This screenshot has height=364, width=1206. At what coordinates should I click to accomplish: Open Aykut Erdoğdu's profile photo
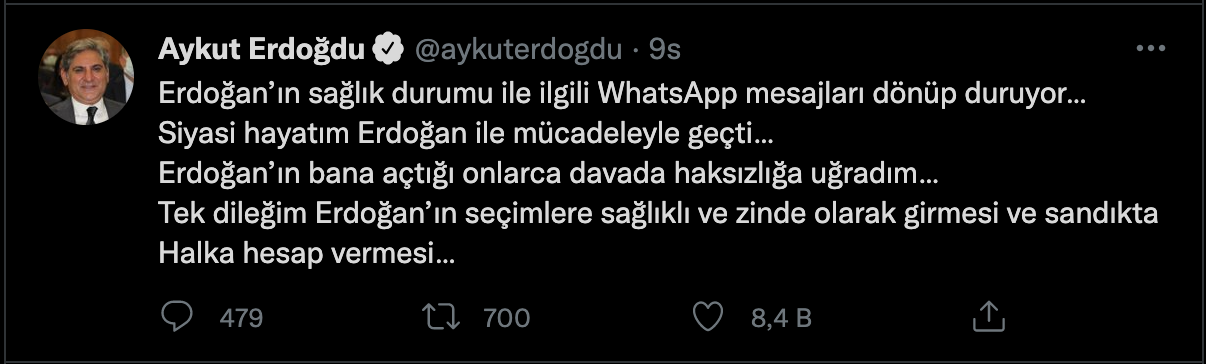[87, 77]
